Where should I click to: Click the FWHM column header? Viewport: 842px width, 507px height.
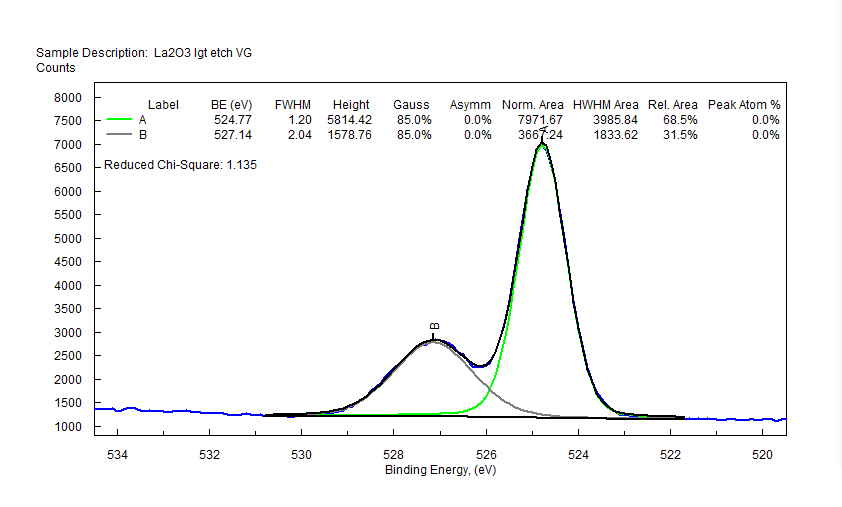(293, 105)
